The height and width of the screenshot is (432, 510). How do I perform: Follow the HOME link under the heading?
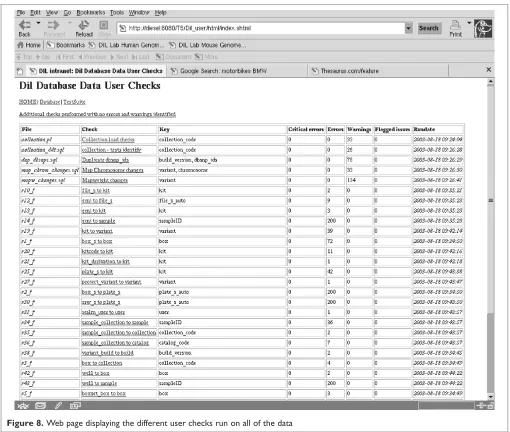click(28, 102)
